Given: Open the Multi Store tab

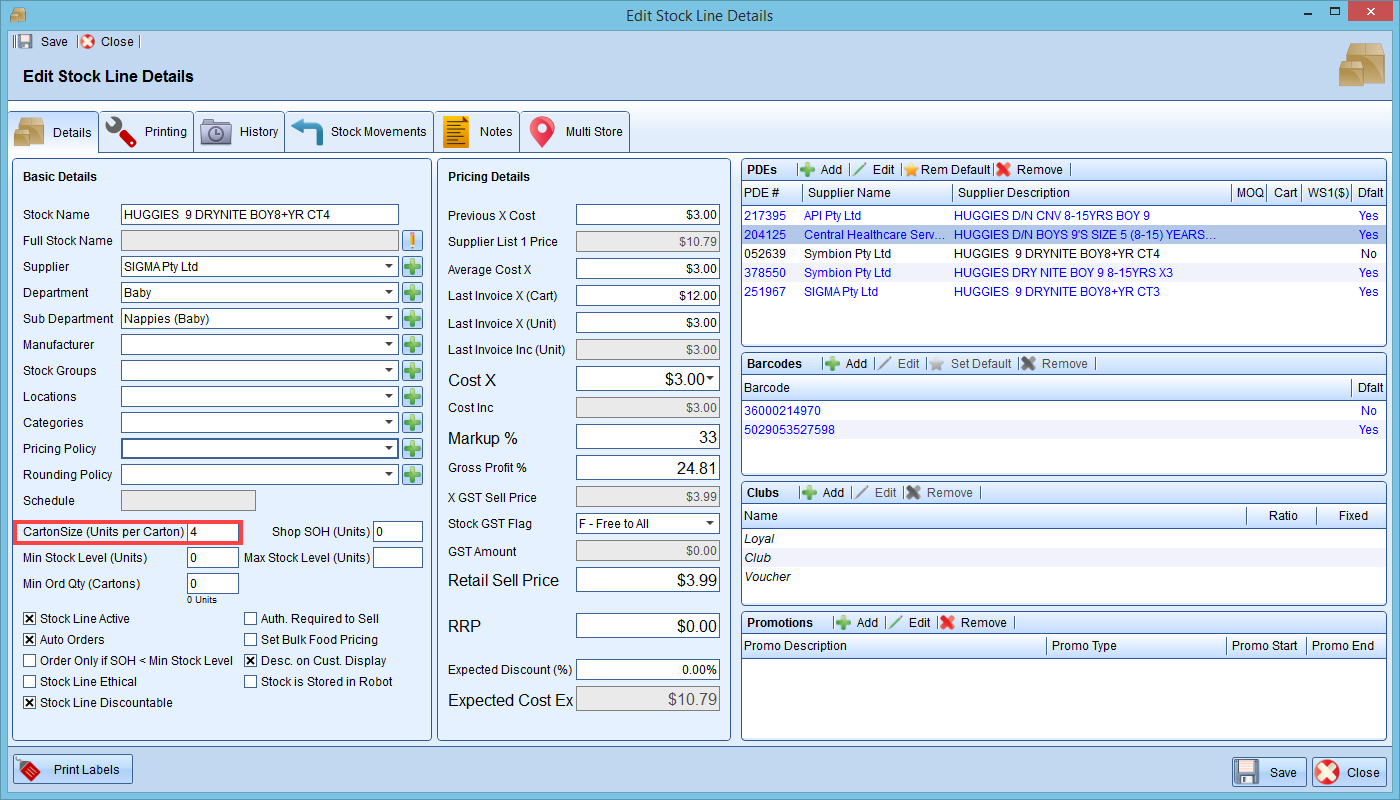Looking at the screenshot, I should pos(575,132).
